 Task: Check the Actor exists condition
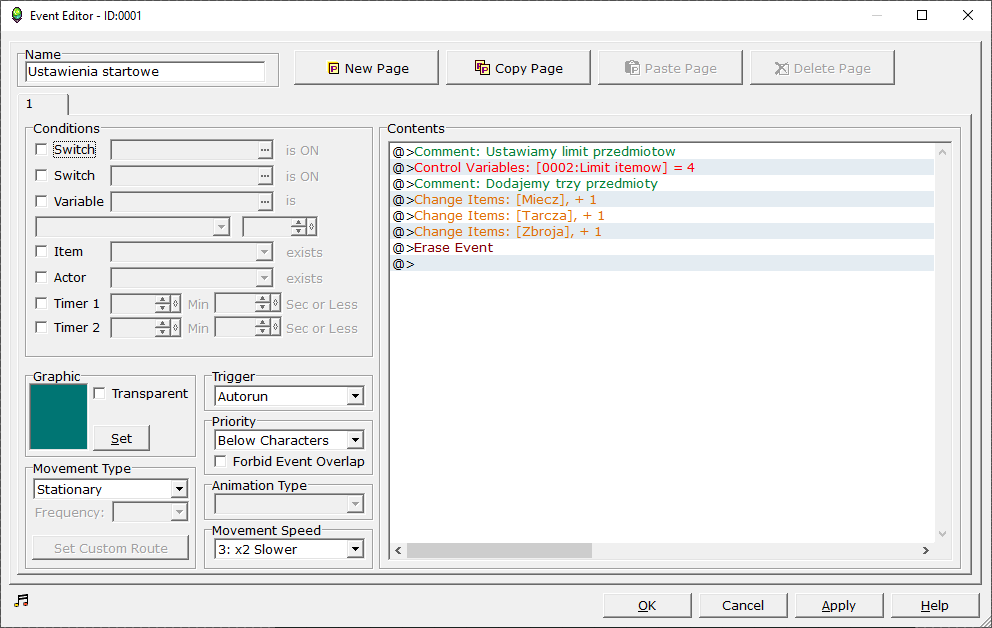41,277
